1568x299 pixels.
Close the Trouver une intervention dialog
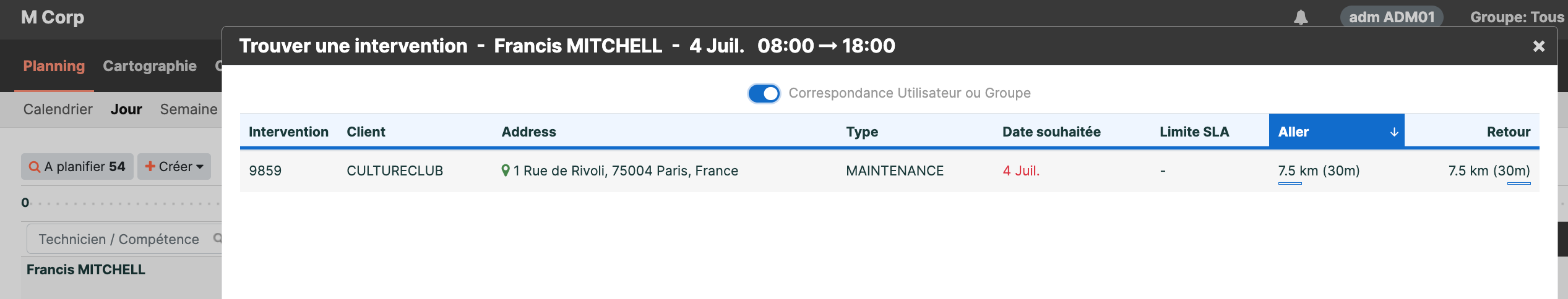[1539, 46]
